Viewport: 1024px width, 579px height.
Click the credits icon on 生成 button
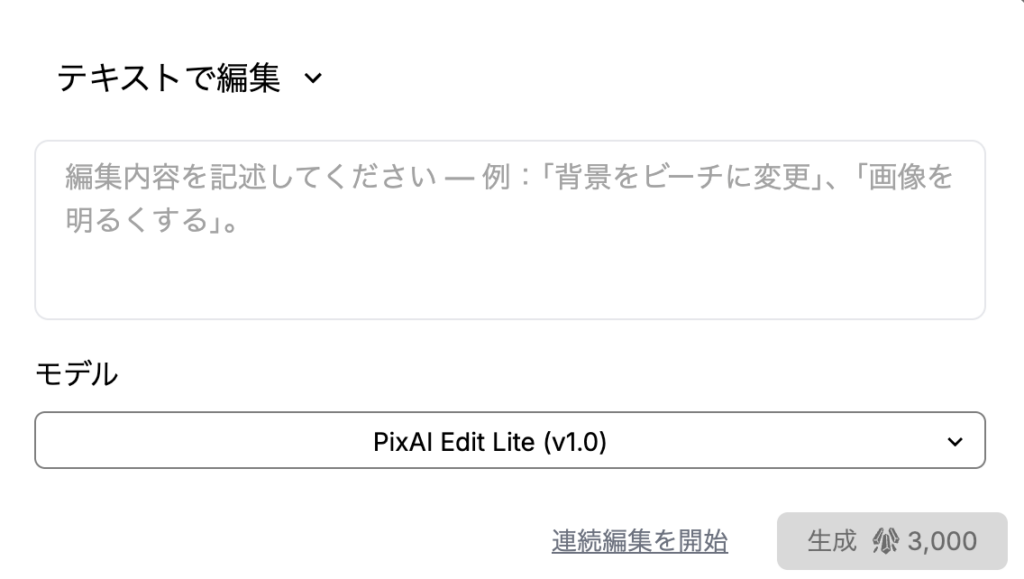pyautogui.click(x=886, y=542)
